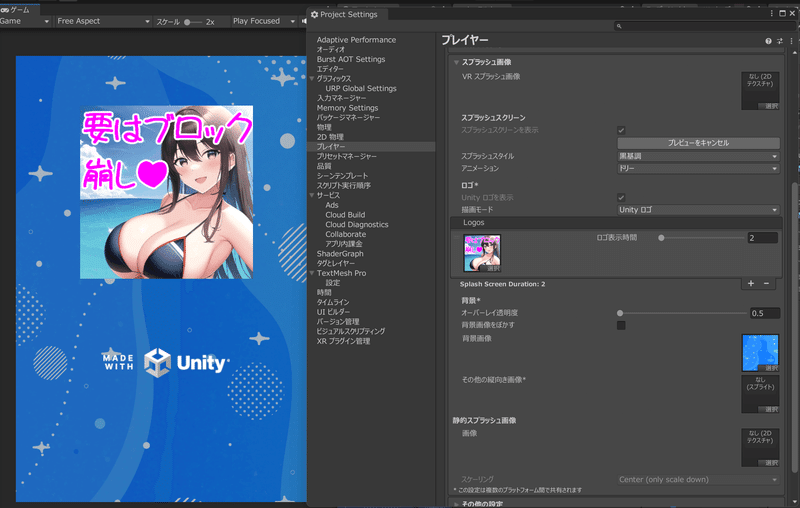The height and width of the screenshot is (508, 800).
Task: Open the Splash Style dropdown
Action: [698, 156]
